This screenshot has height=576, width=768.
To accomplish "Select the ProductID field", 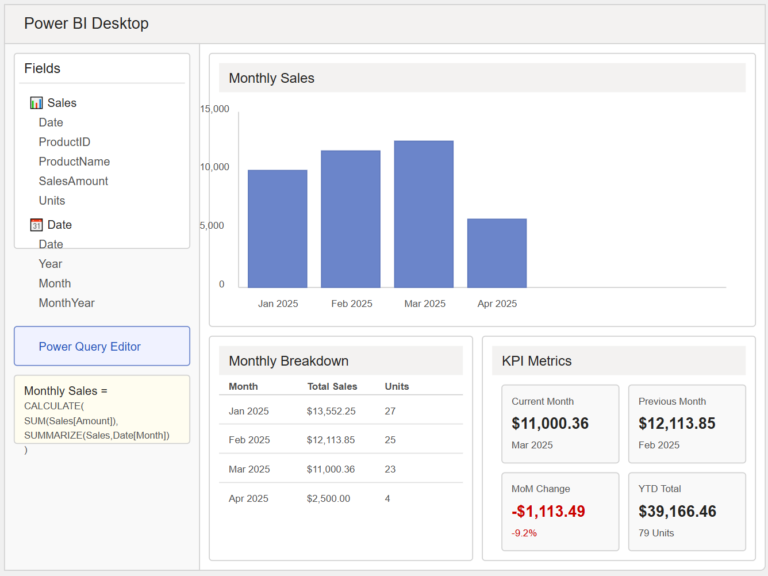I will [65, 142].
